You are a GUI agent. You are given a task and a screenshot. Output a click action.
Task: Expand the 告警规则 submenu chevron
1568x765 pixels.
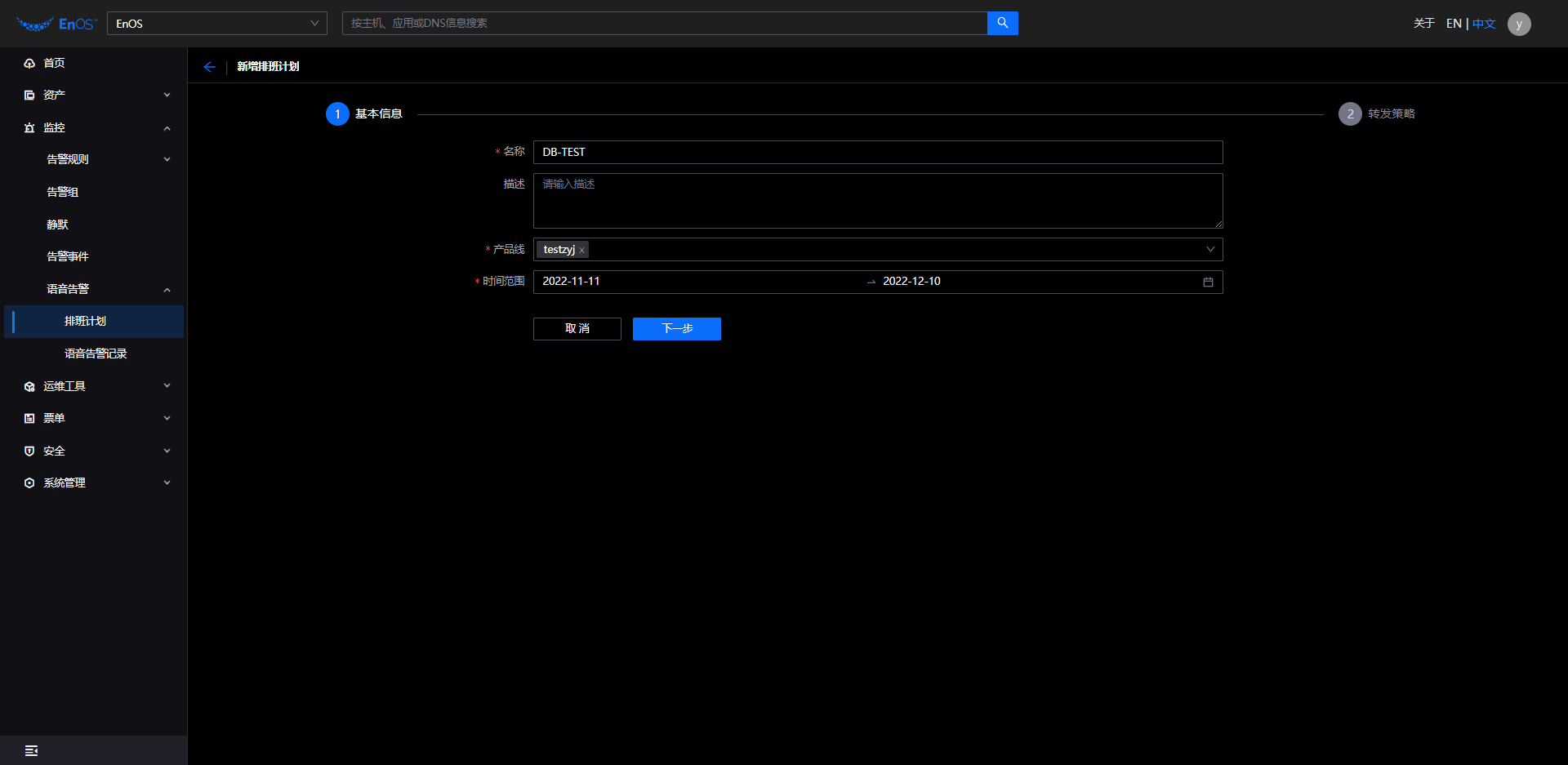pos(167,159)
